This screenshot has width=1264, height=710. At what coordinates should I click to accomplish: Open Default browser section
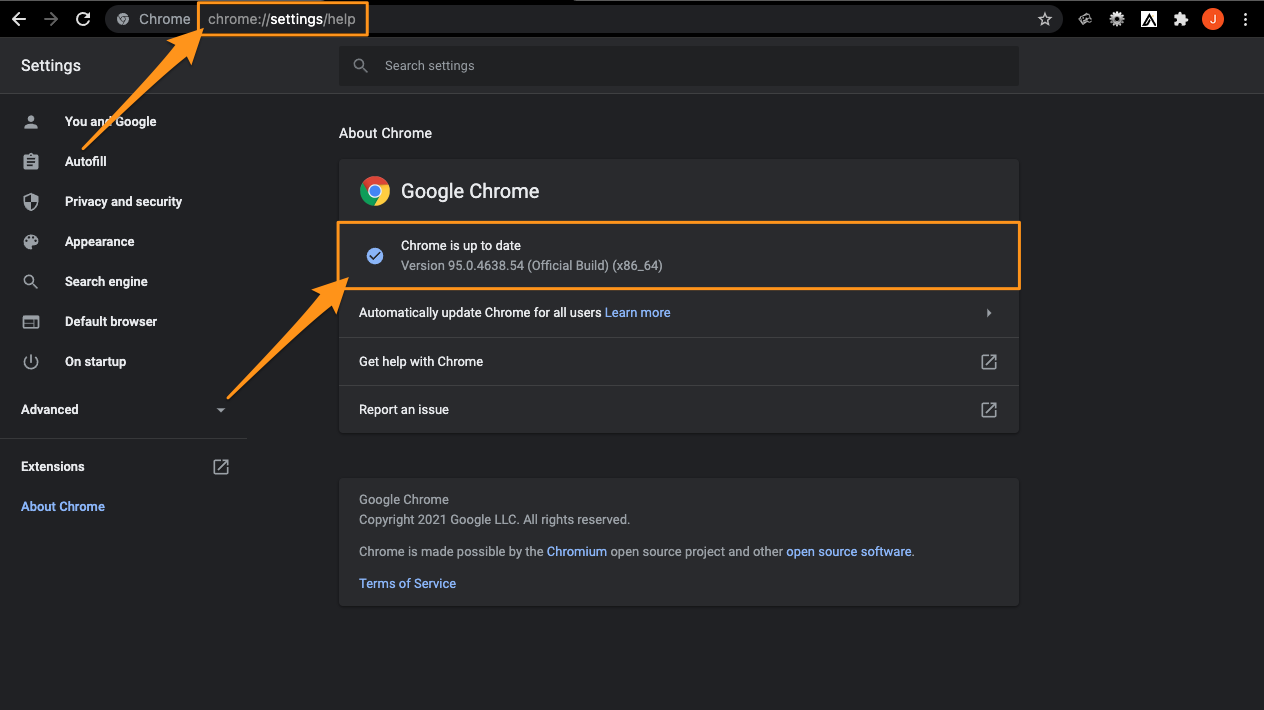click(111, 321)
